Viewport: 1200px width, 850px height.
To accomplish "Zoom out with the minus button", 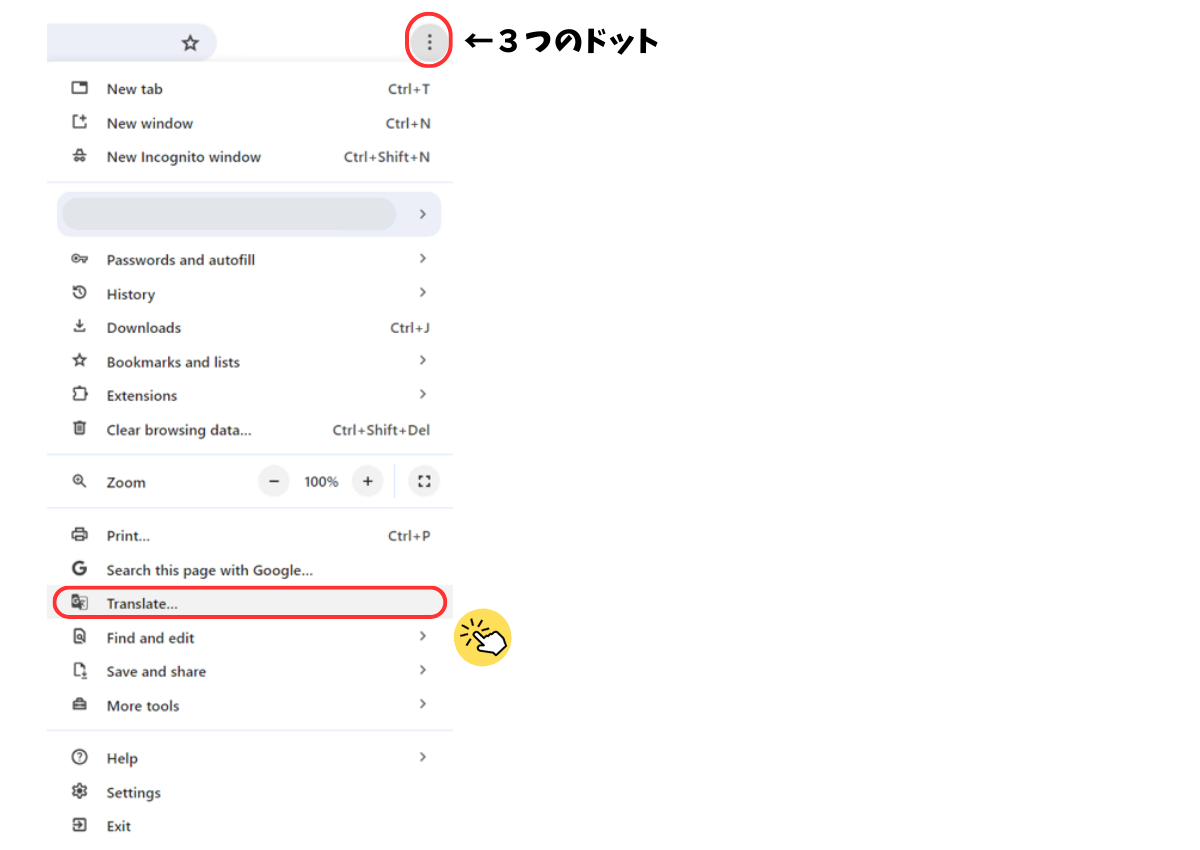I will tap(274, 482).
